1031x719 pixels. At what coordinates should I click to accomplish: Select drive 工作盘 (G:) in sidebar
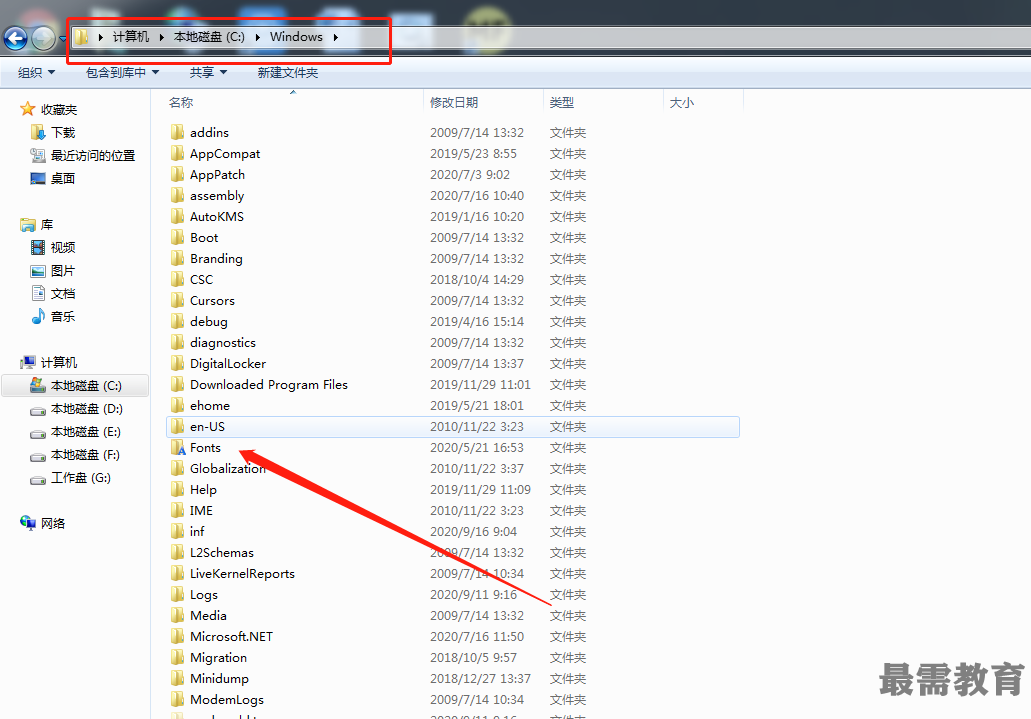(81, 478)
